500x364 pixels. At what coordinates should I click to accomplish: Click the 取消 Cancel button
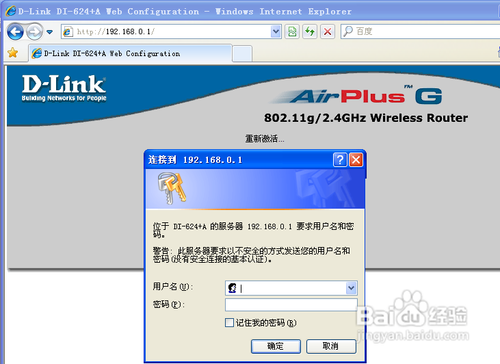[x=331, y=346]
